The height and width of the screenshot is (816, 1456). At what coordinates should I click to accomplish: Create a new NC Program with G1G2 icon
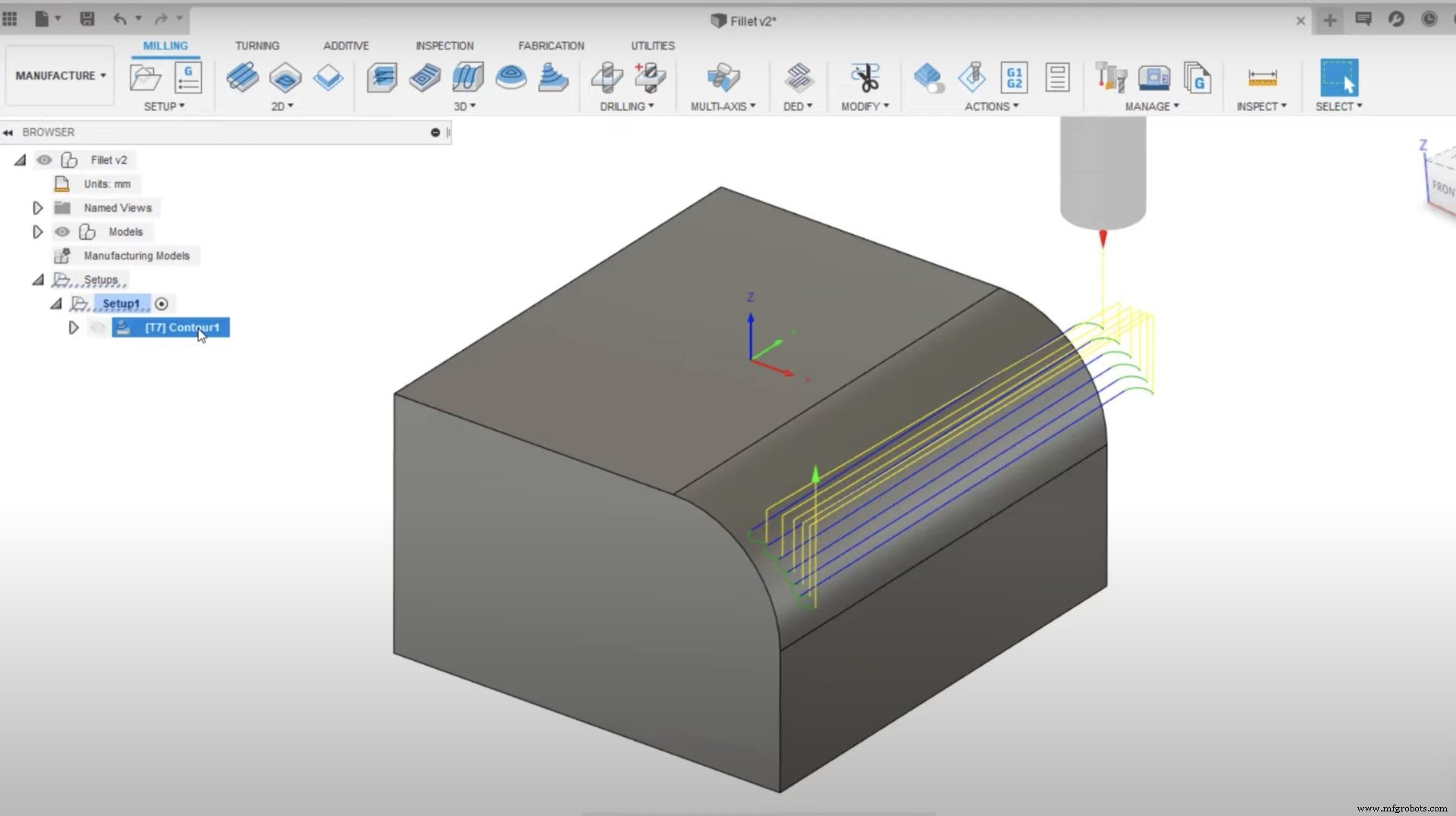click(x=1014, y=78)
